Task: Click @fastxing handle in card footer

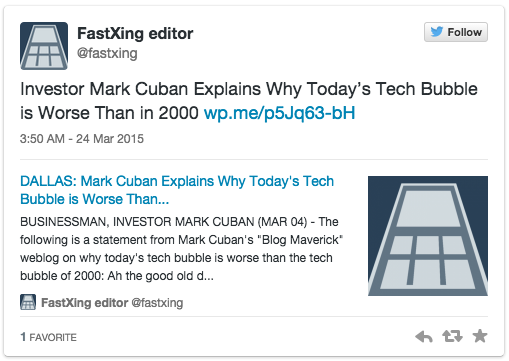Action: [157, 303]
